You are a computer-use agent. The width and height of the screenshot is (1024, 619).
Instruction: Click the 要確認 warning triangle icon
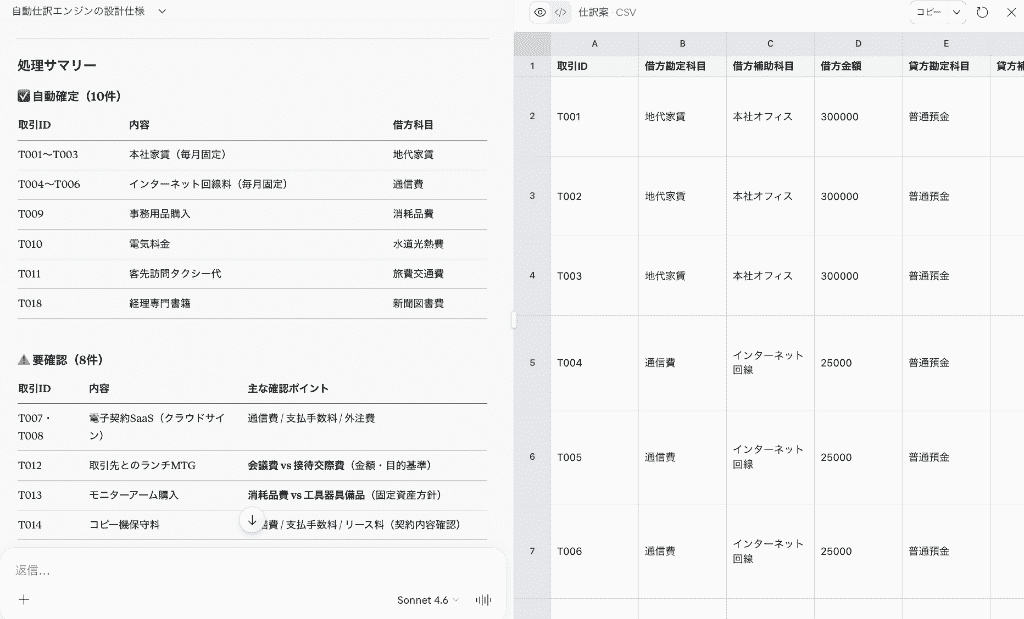(24, 360)
